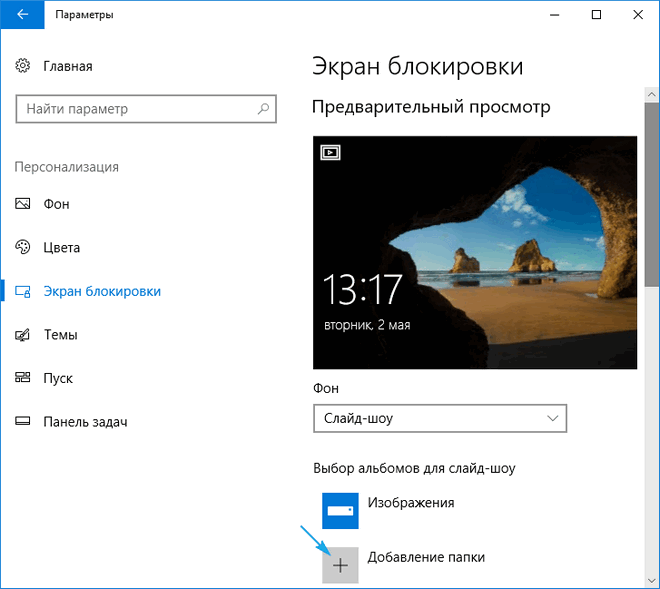Click the Темы icon in the sidebar
This screenshot has height=589, width=660.
pos(23,335)
